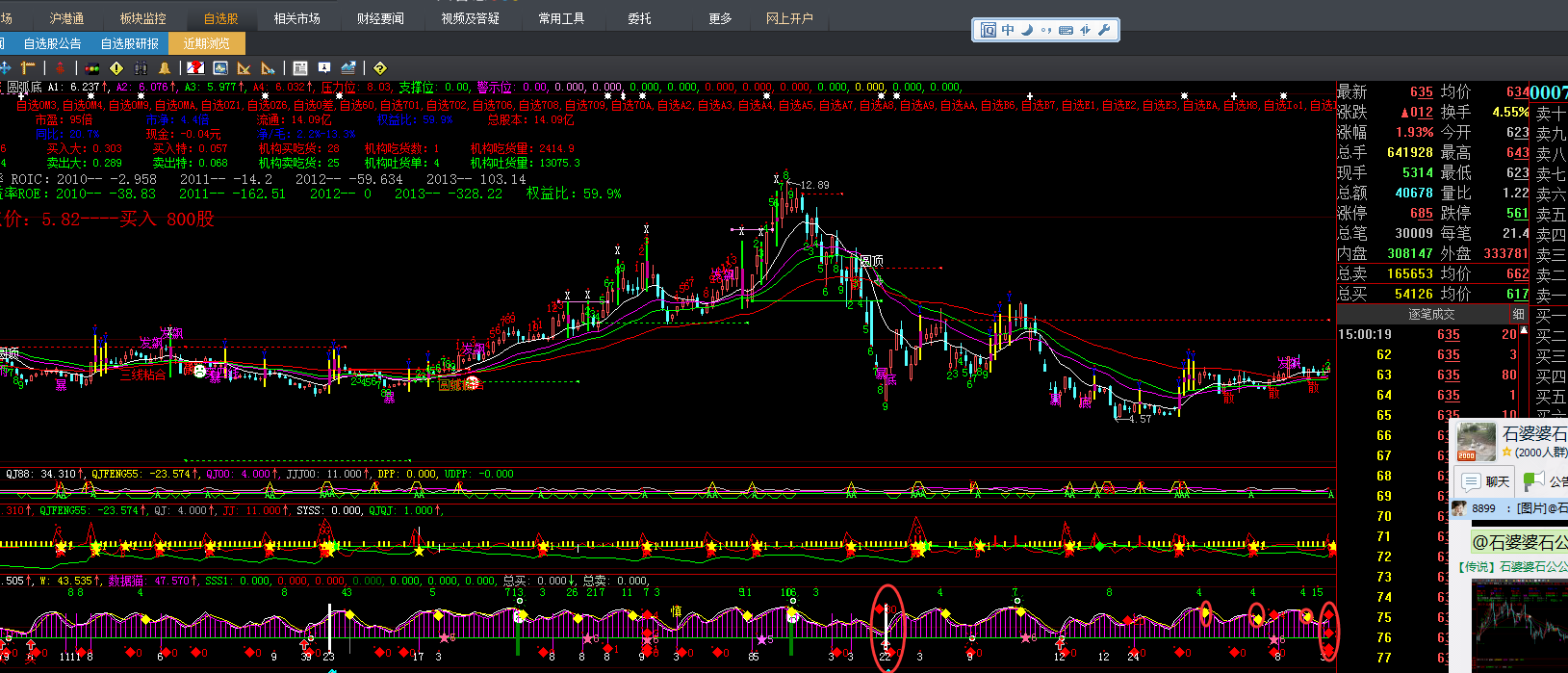Image resolution: width=1568 pixels, height=673 pixels.
Task: Click the 12.89 peak price label
Action: tap(814, 185)
